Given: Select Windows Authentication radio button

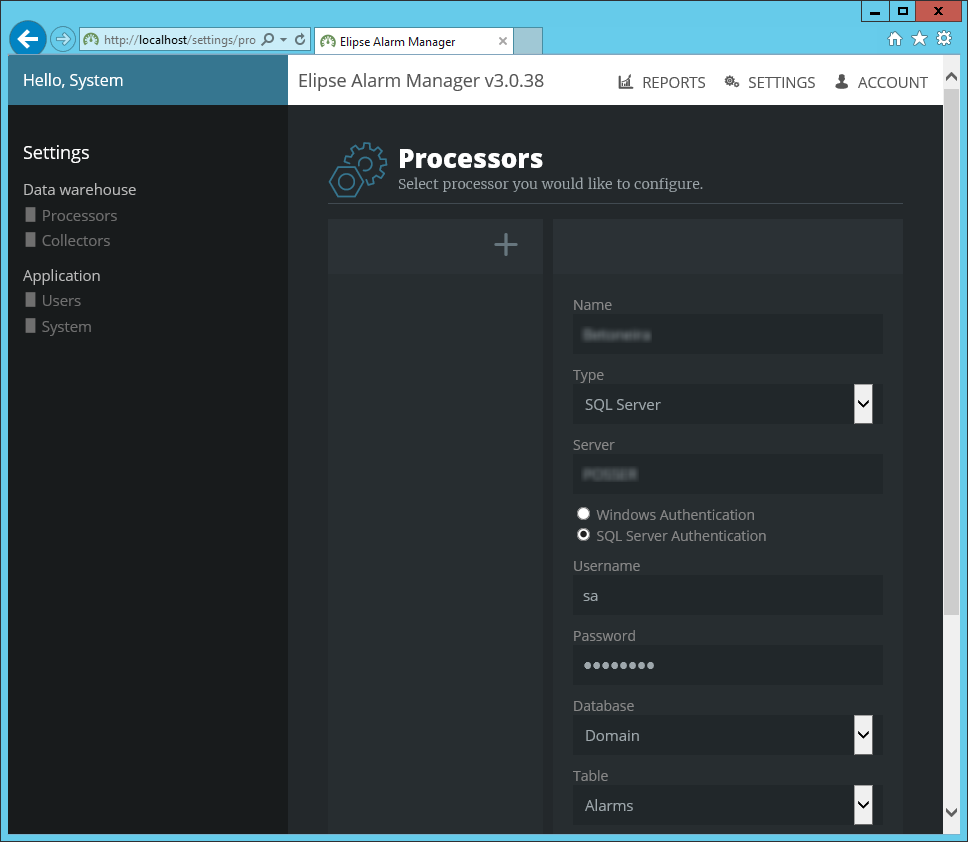Looking at the screenshot, I should point(583,514).
